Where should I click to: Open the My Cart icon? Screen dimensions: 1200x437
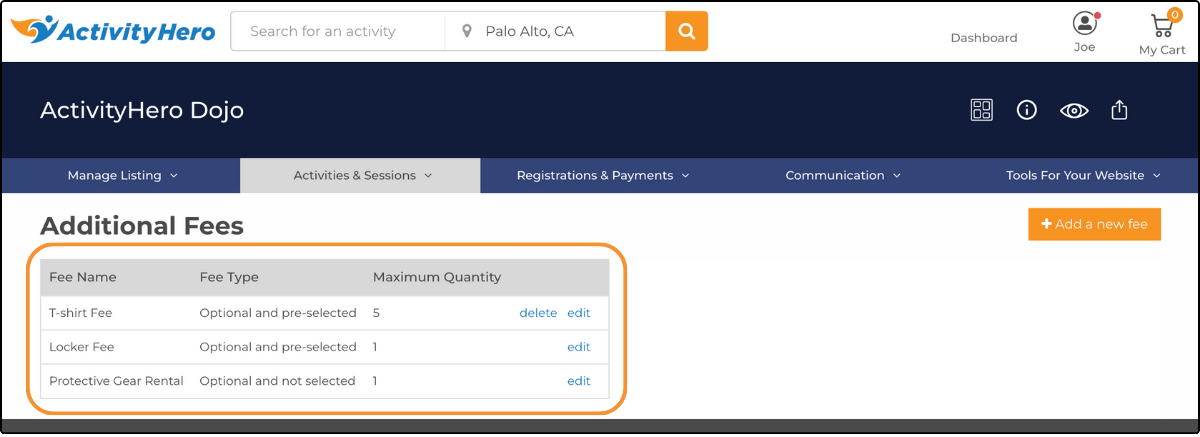coord(1161,24)
